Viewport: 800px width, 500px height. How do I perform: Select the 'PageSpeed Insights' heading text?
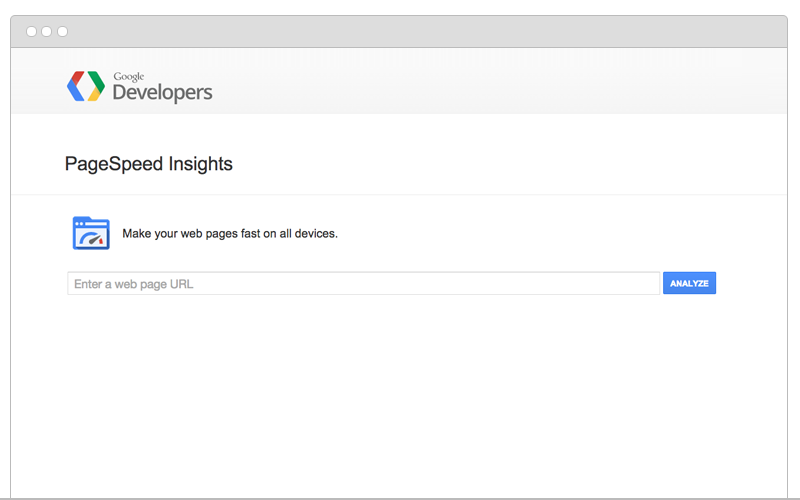tap(148, 164)
